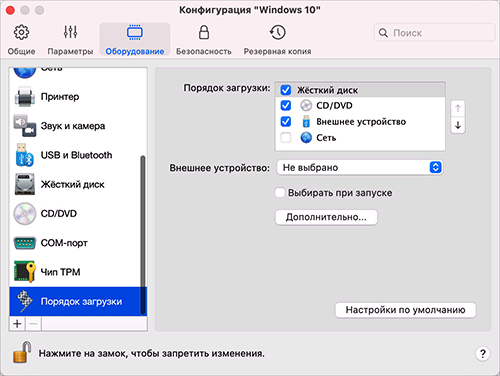Select the Жёсткий диск sidebar icon
Screen dimensions: 500x376
point(25,184)
